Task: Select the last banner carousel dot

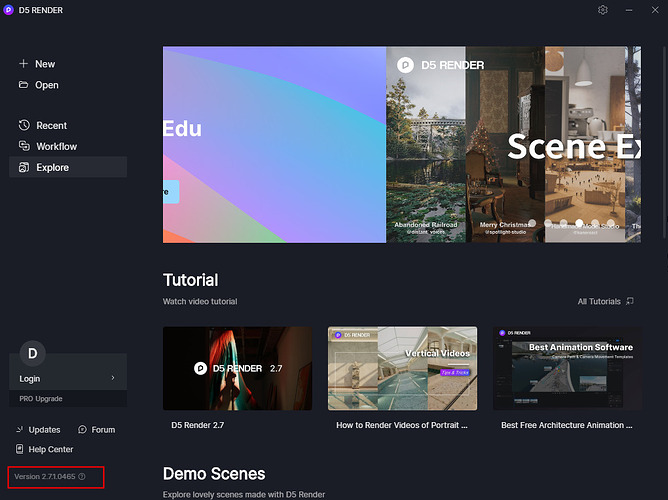Action: point(610,223)
